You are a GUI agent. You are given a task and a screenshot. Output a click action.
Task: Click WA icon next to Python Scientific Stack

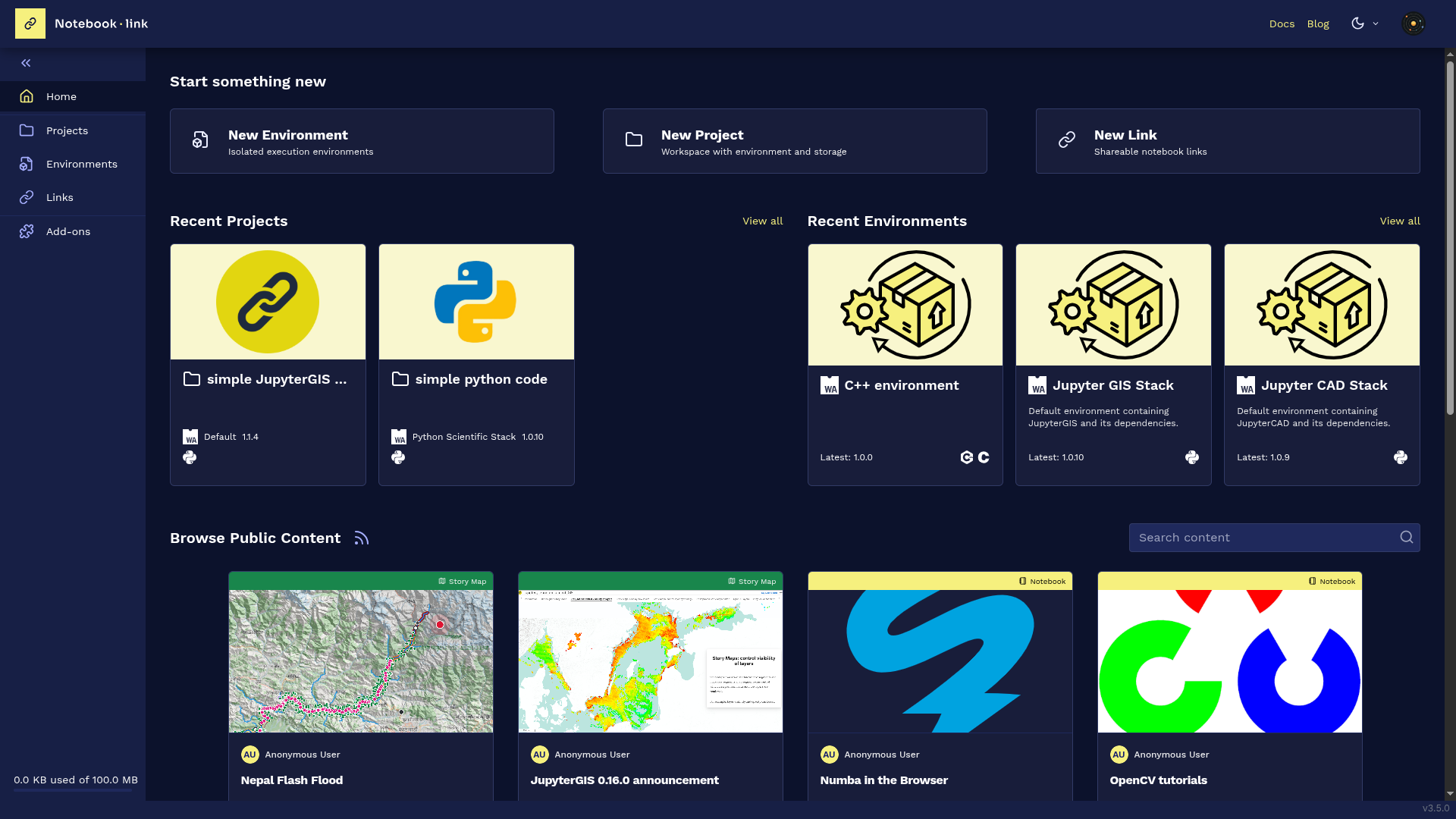point(399,437)
